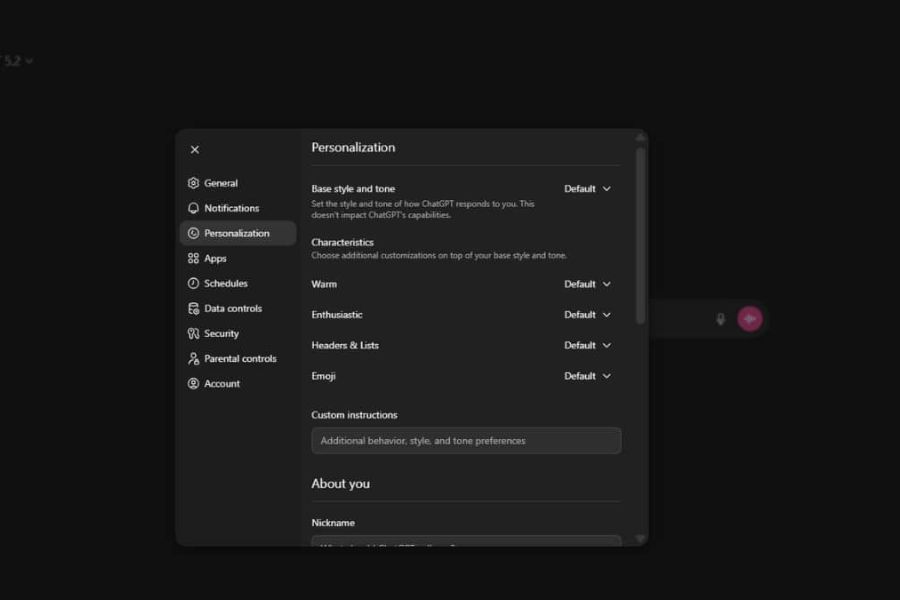Click the Nickname input field
900x600 pixels.
point(466,541)
